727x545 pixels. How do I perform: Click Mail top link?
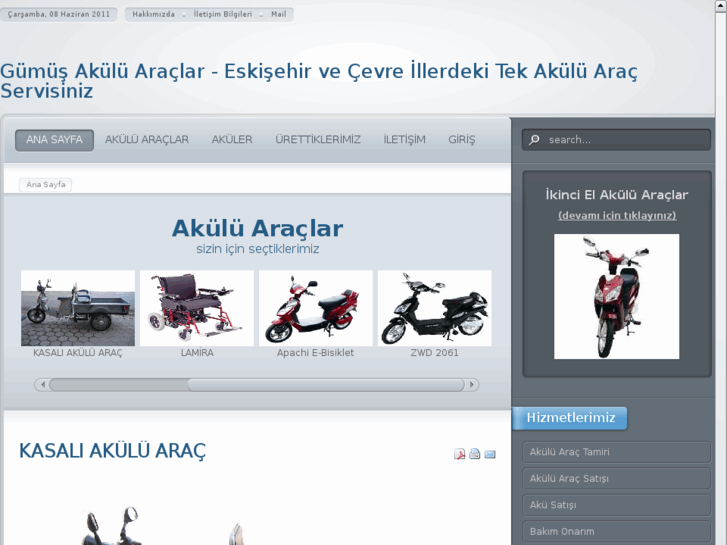(279, 14)
